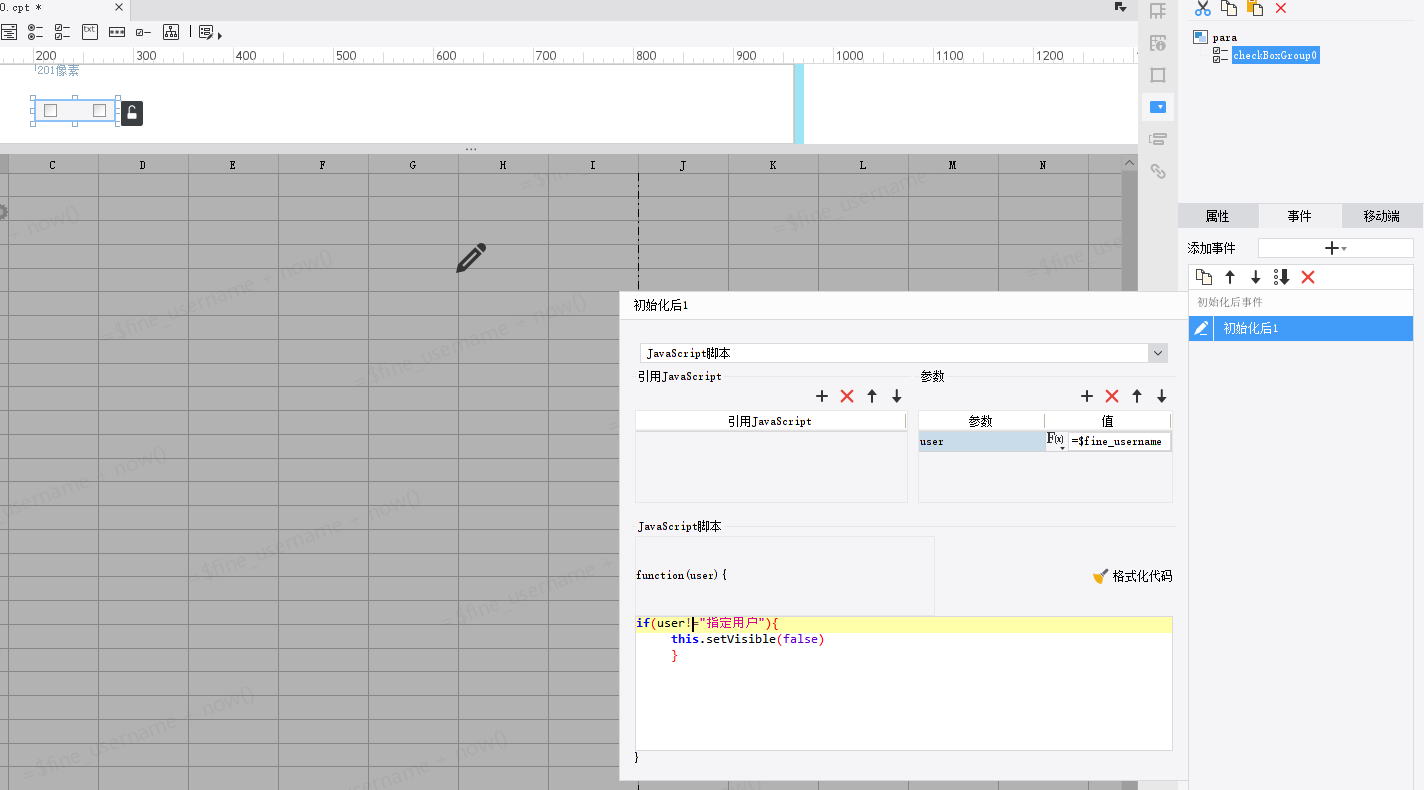
Task: Select column M header in the spreadsheet
Action: click(x=953, y=164)
